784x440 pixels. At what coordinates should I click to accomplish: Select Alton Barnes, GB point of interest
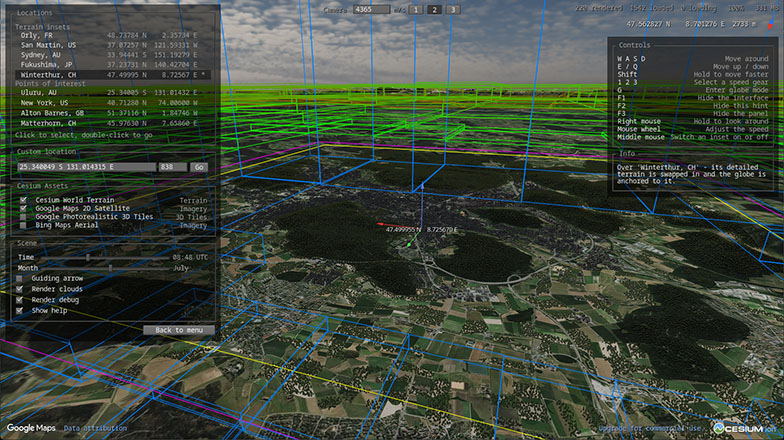pos(112,113)
